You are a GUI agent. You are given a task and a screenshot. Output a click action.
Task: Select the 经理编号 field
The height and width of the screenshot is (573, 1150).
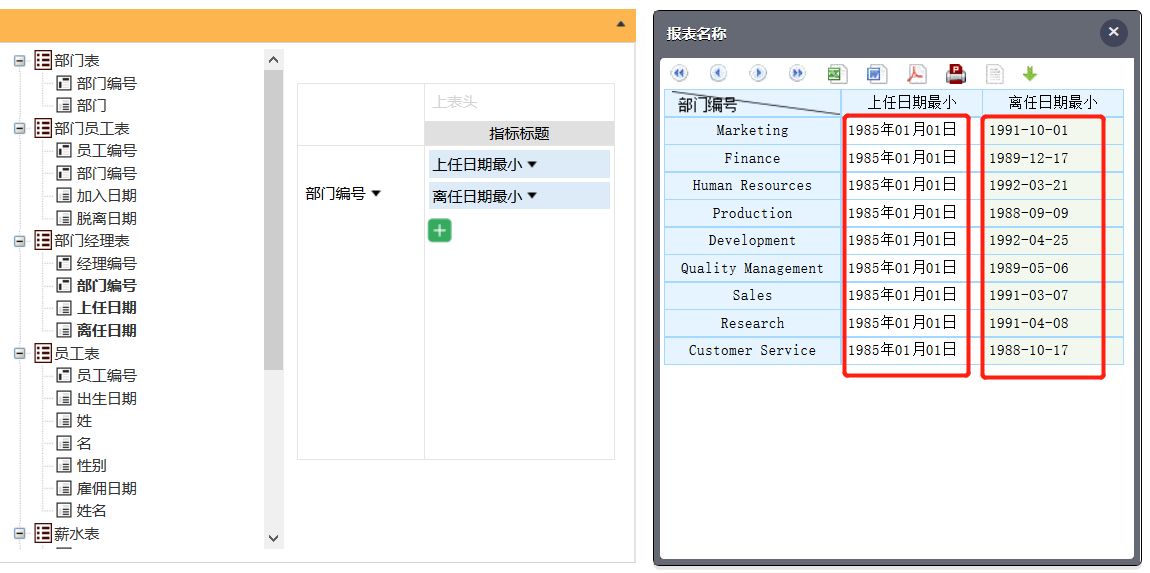point(106,263)
